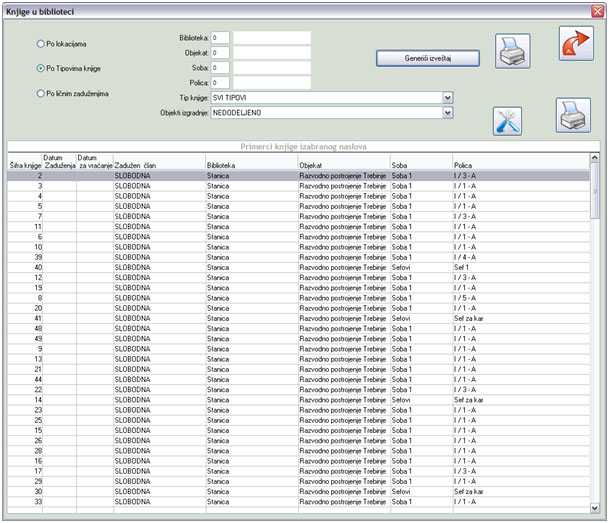
Task: Click the Šifra knjige column header
Action: coord(24,163)
